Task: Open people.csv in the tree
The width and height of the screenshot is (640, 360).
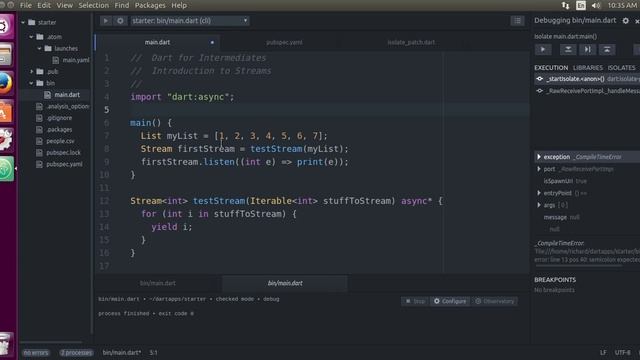Action: point(60,141)
